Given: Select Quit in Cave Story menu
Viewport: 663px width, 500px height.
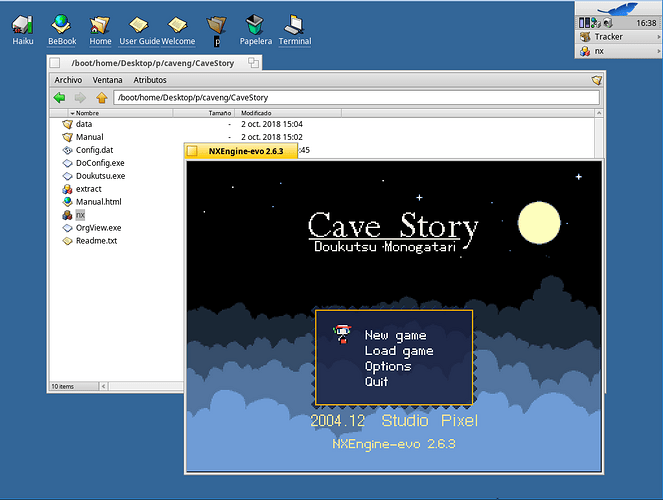Looking at the screenshot, I should coord(376,381).
